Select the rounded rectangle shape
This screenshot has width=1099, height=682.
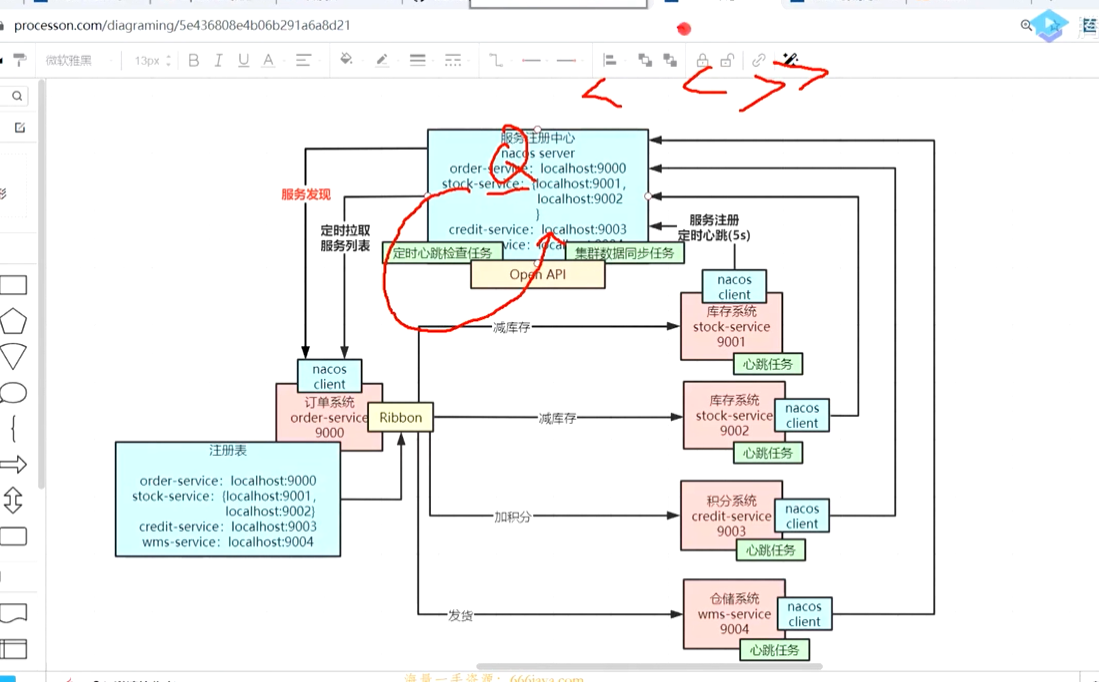tap(13, 536)
